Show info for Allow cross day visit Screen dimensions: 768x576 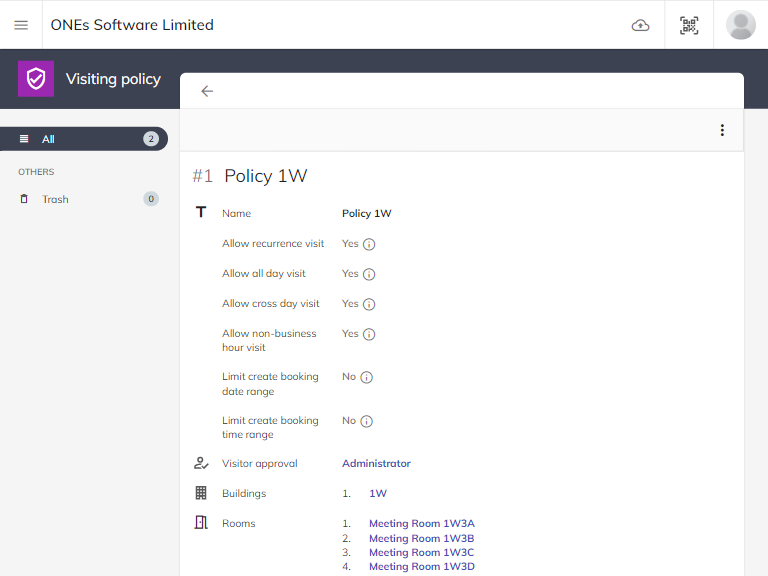369,304
